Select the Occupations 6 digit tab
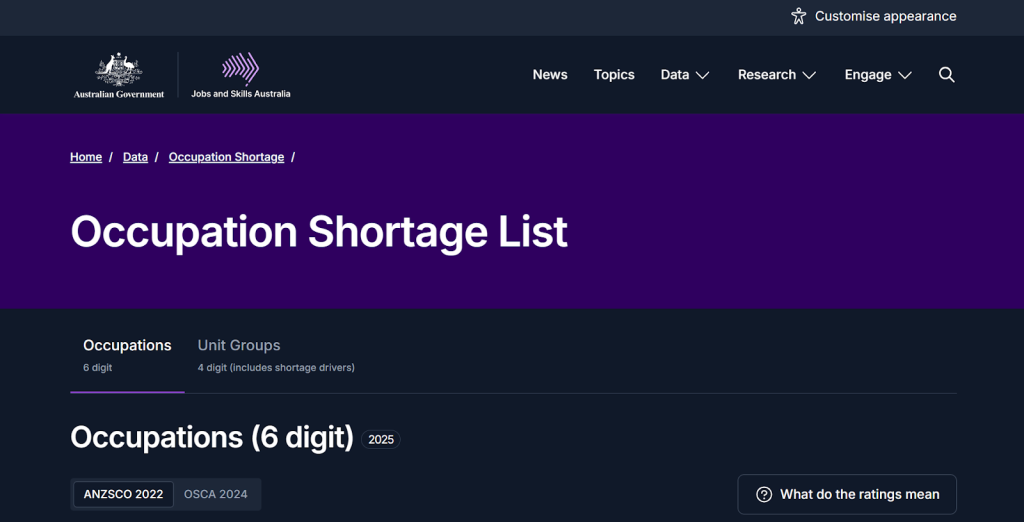 pos(127,346)
